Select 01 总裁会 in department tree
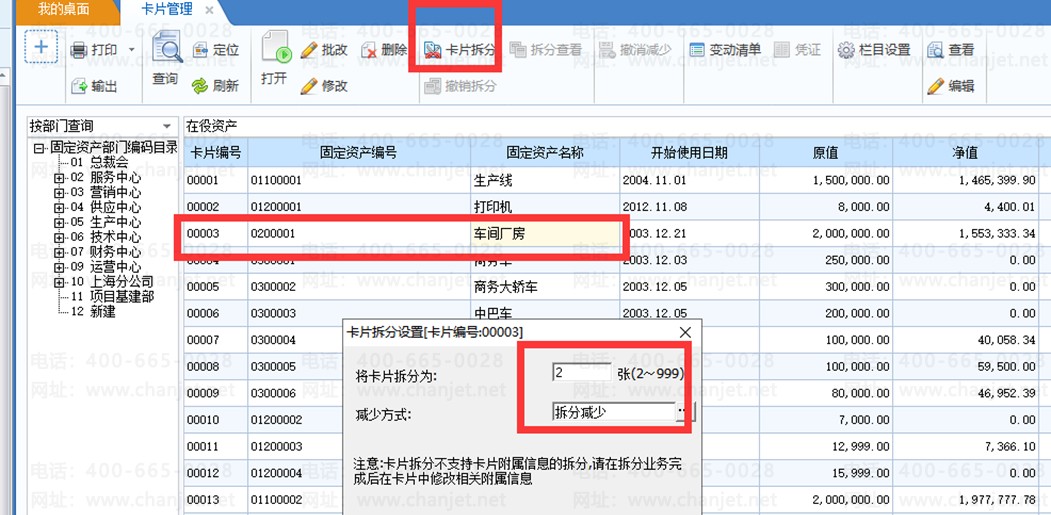 [99, 162]
